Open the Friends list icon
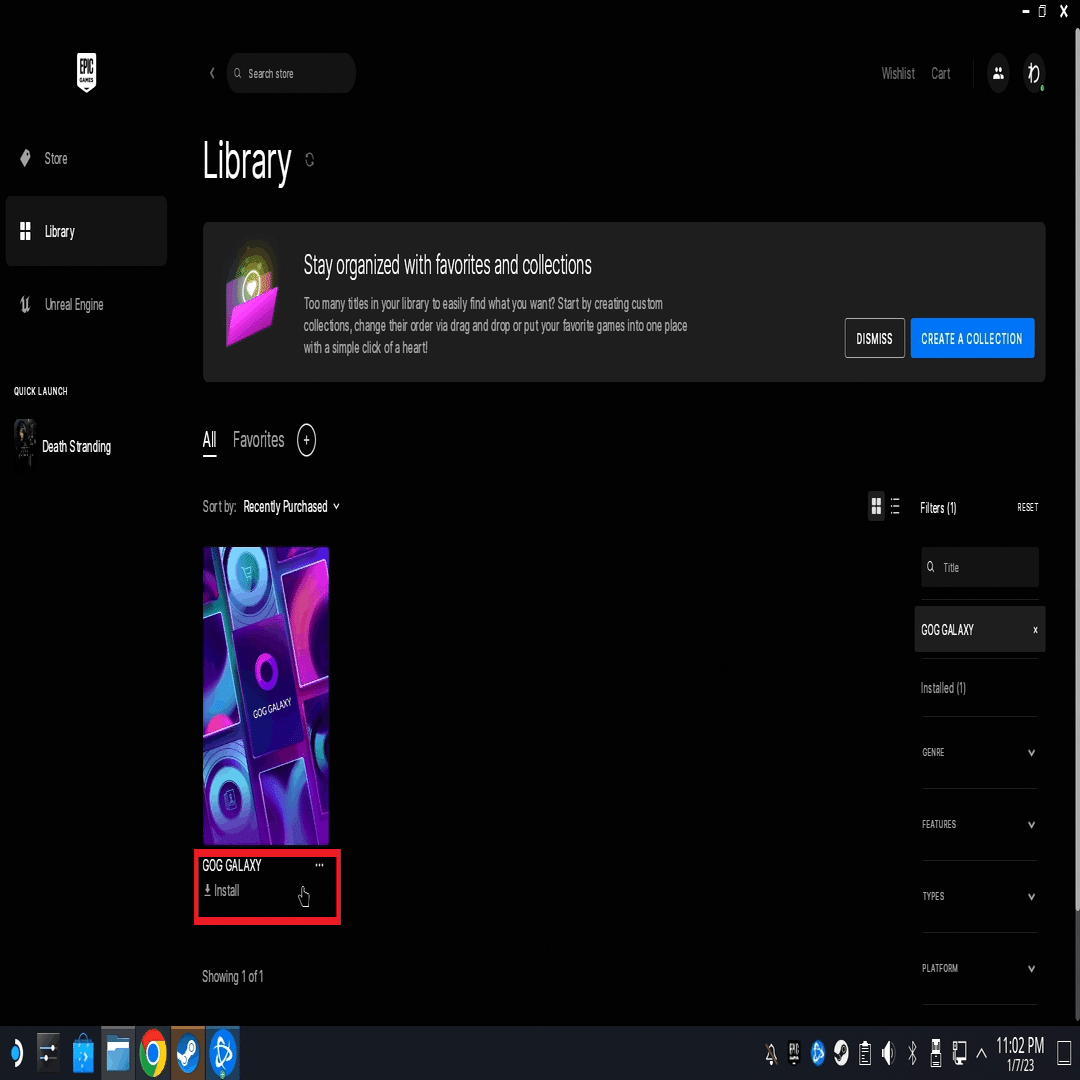Screen dimensions: 1080x1080 (997, 73)
